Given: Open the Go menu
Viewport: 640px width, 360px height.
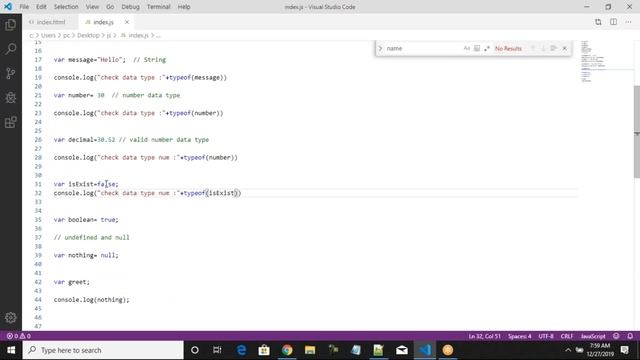Looking at the screenshot, I should coord(110,7).
